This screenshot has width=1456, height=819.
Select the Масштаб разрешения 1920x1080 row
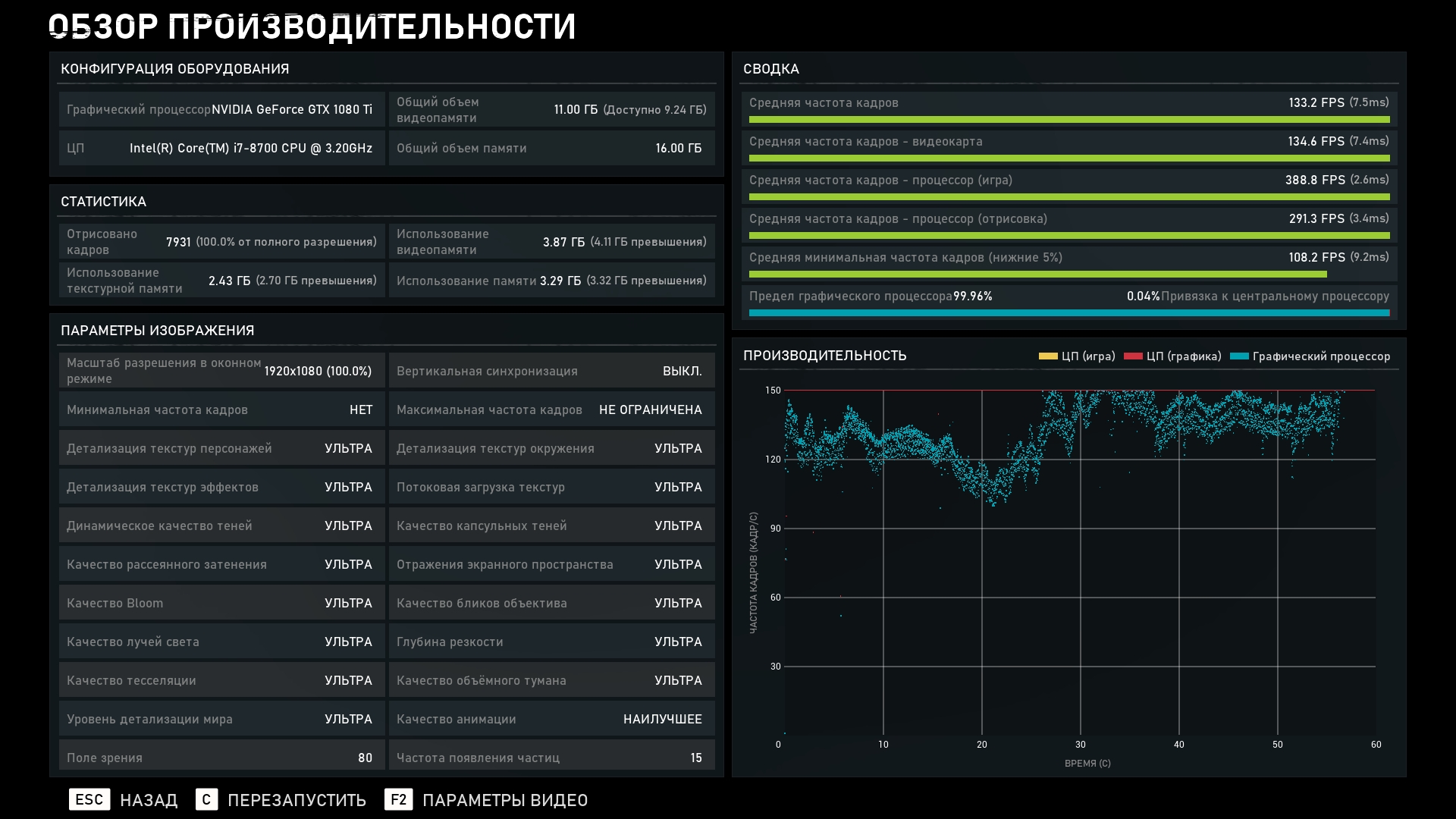221,371
